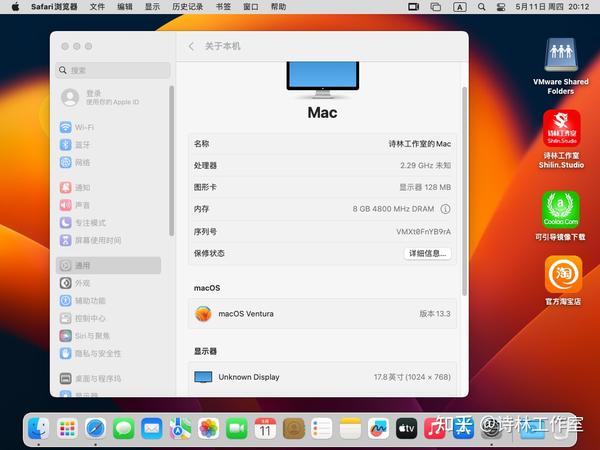
Task: Open FaceTime from the Dock
Action: pyautogui.click(x=237, y=428)
